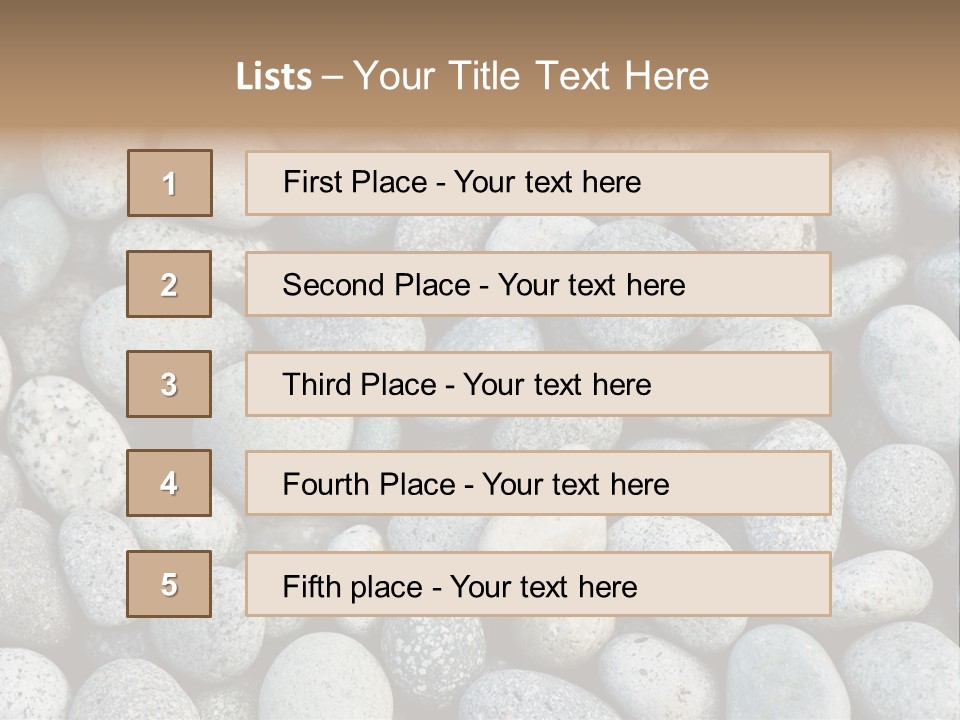Viewport: 960px width, 720px height.
Task: Select the number 2 box
Action: tap(169, 284)
